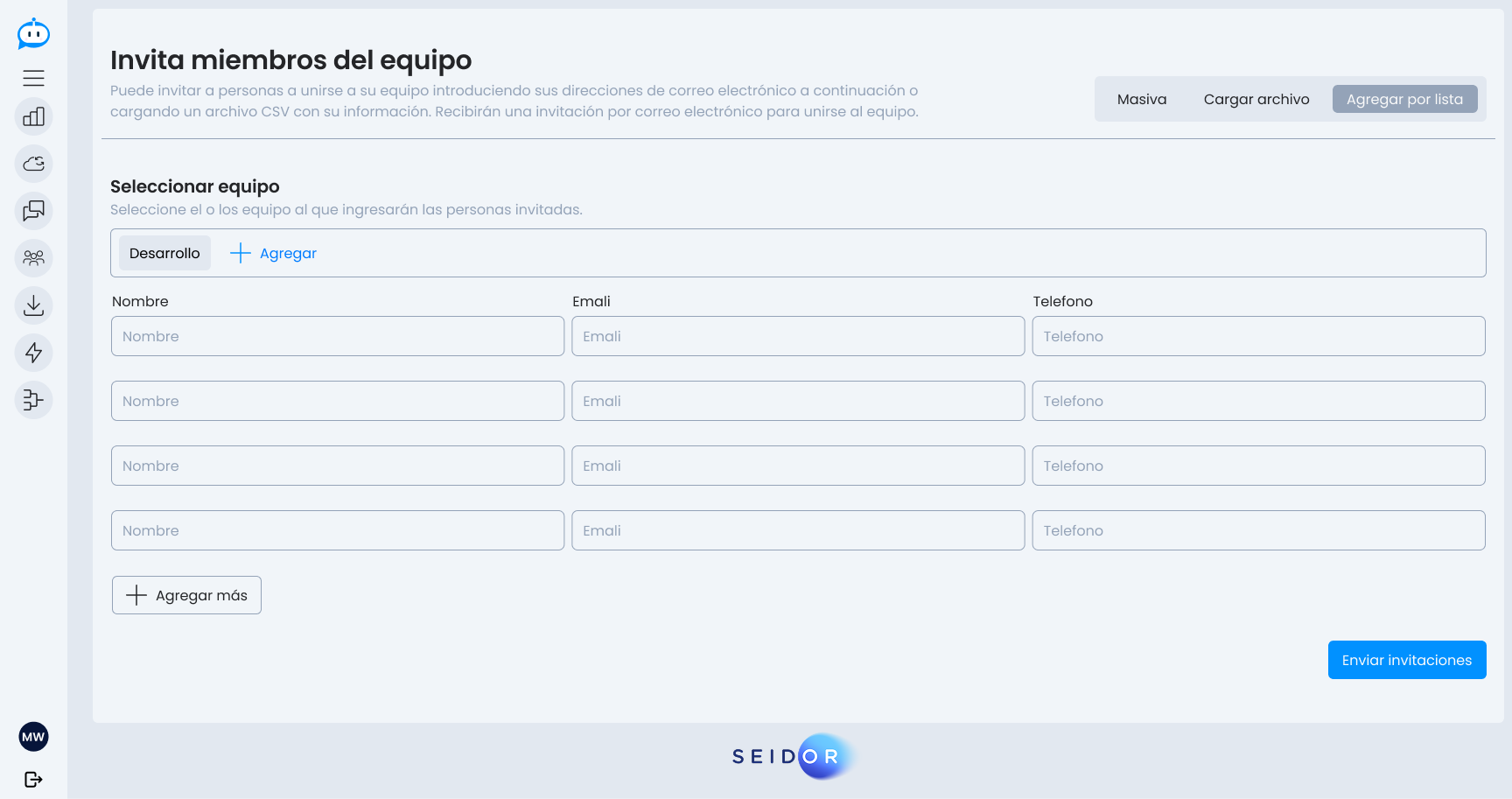Click the logout icon at bottom
This screenshot has height=799, width=1512.
tap(33, 779)
